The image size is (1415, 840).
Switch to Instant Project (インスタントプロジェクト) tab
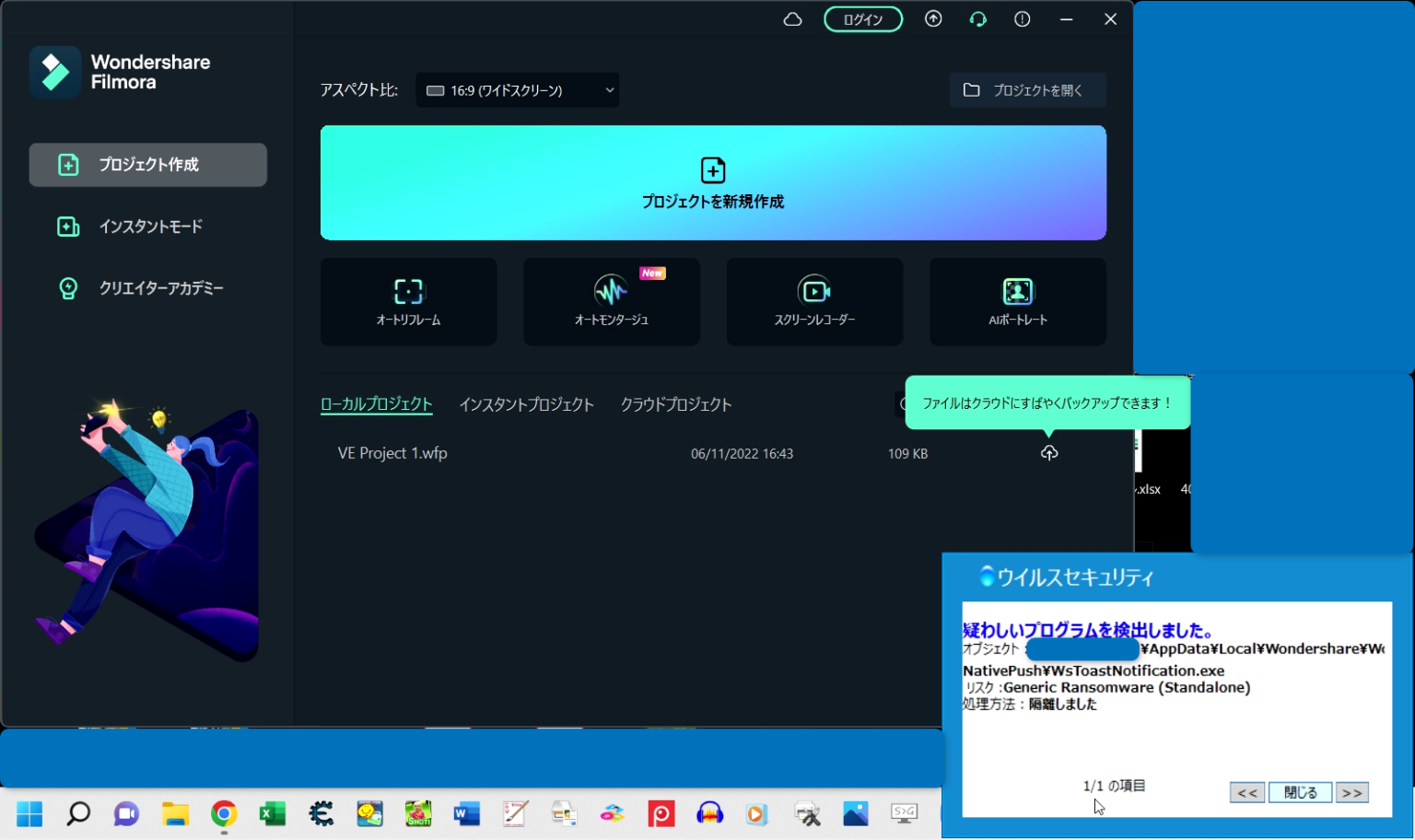(526, 404)
